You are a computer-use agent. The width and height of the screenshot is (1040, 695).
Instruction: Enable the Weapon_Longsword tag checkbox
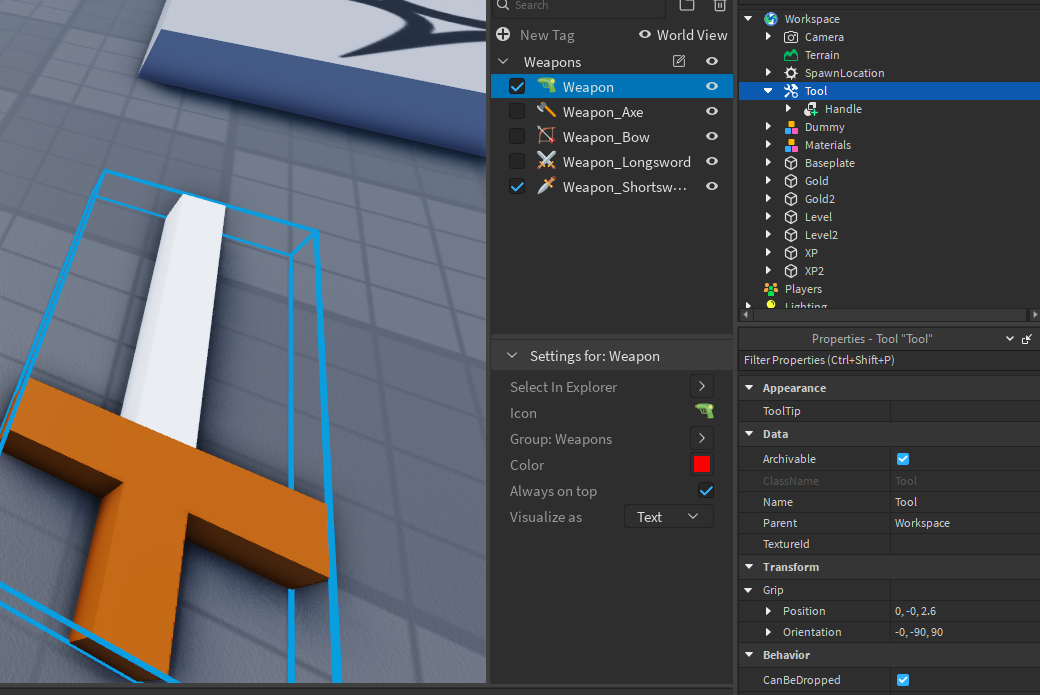(x=517, y=162)
